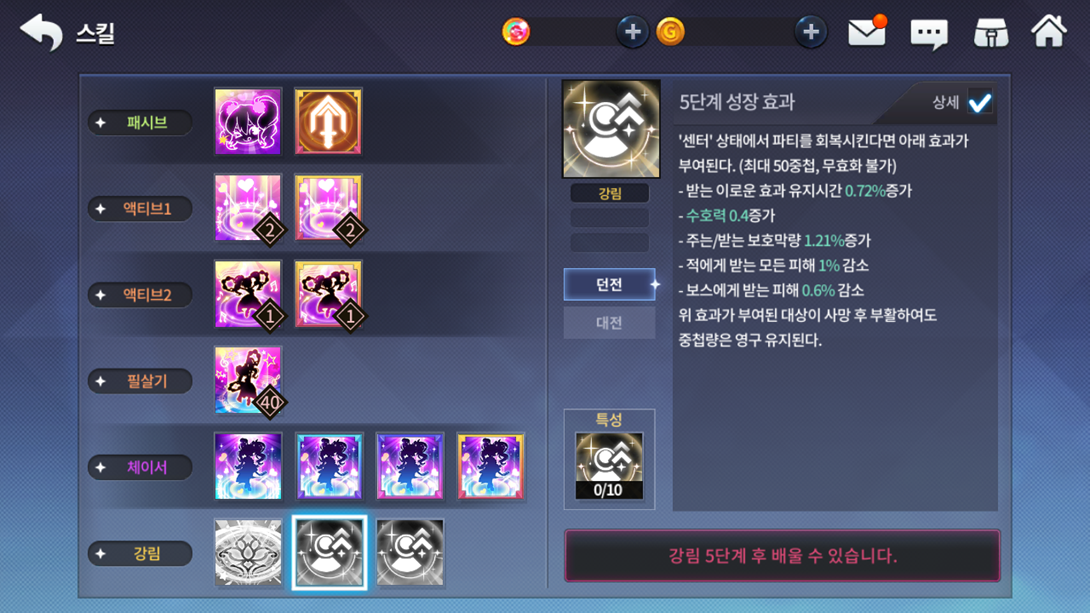1090x613 pixels.
Task: Expand the 액티브1 skill category
Action: tap(140, 209)
